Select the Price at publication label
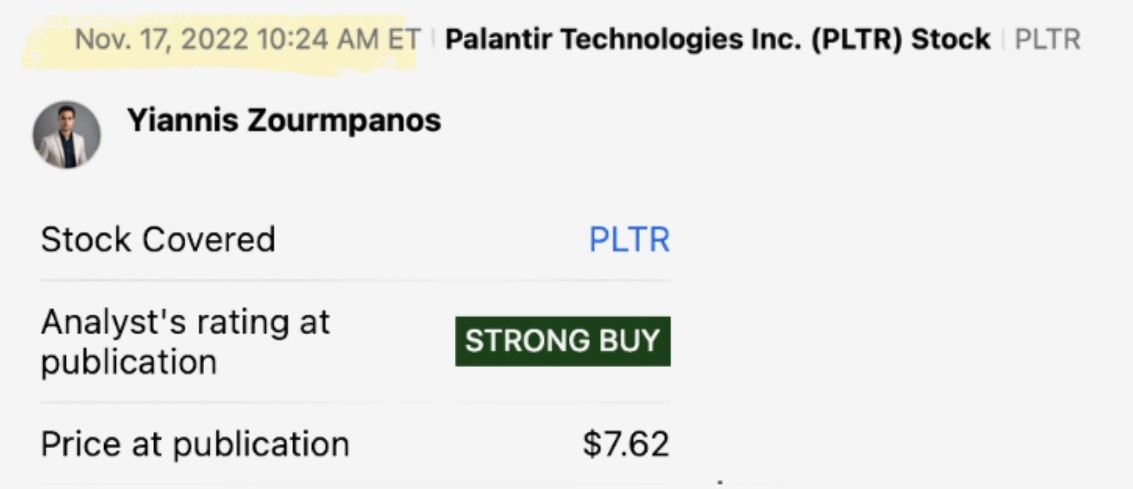Screen dimensions: 1133x489 195,444
